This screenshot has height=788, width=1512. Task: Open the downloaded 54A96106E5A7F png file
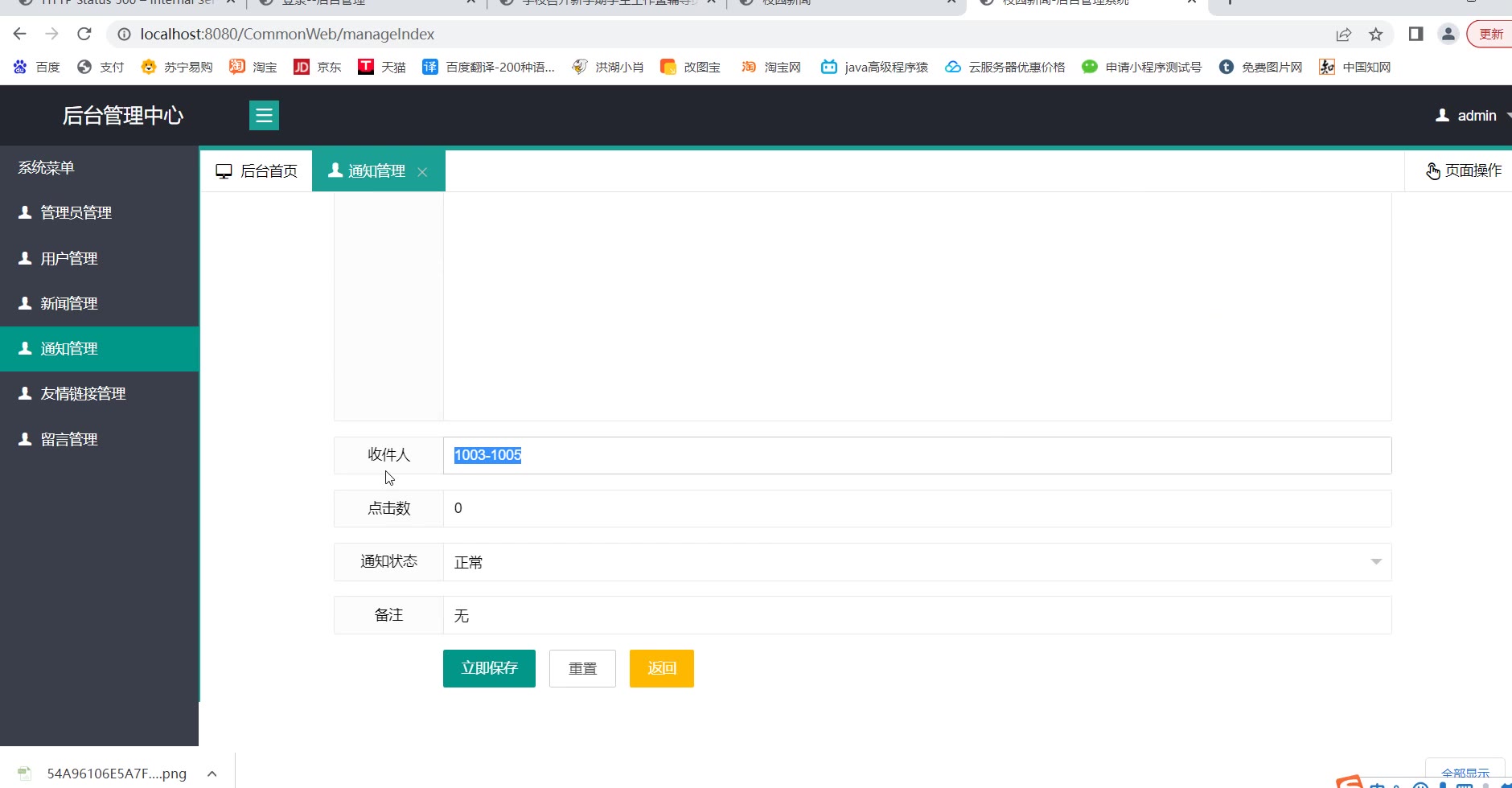coord(103,774)
